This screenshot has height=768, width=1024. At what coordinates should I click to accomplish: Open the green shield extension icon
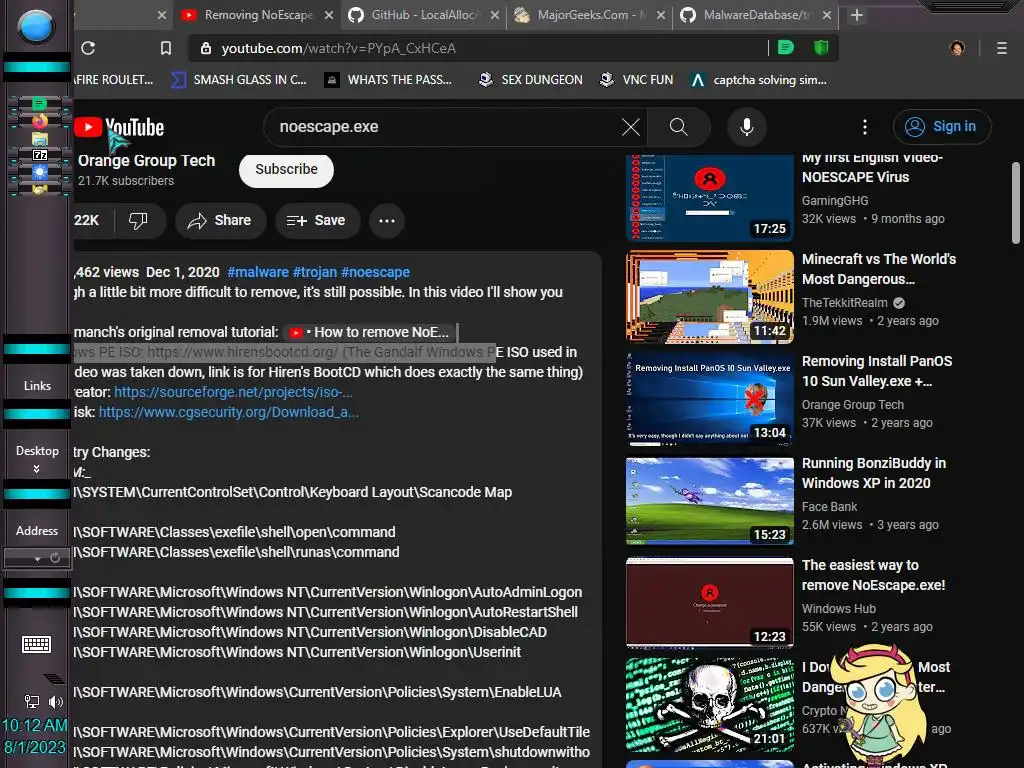820,48
